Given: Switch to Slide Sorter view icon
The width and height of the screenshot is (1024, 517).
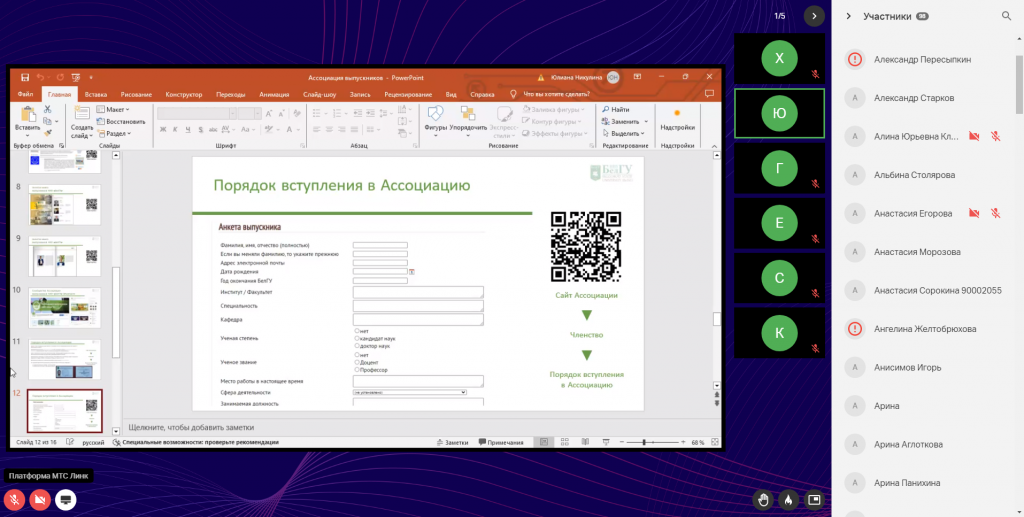Looking at the screenshot, I should tap(565, 443).
